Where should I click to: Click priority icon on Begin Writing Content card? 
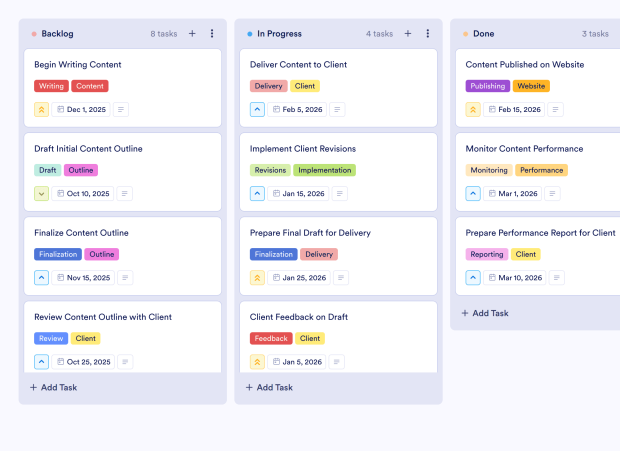41,109
